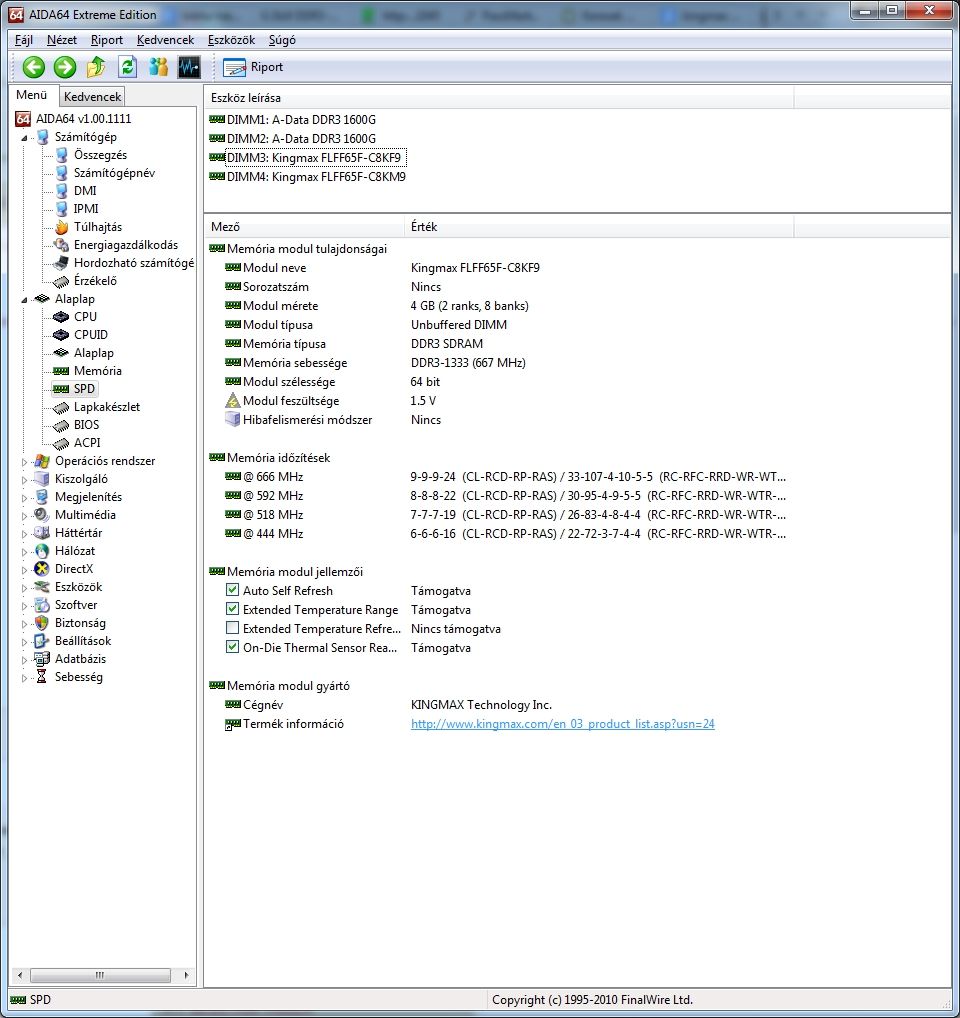Expand the Multimédia node
The height and width of the screenshot is (1018, 960).
click(24, 515)
